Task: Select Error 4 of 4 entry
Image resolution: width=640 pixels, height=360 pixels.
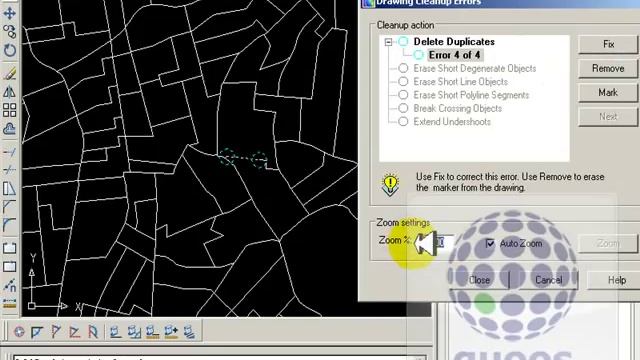Action: [x=454, y=55]
